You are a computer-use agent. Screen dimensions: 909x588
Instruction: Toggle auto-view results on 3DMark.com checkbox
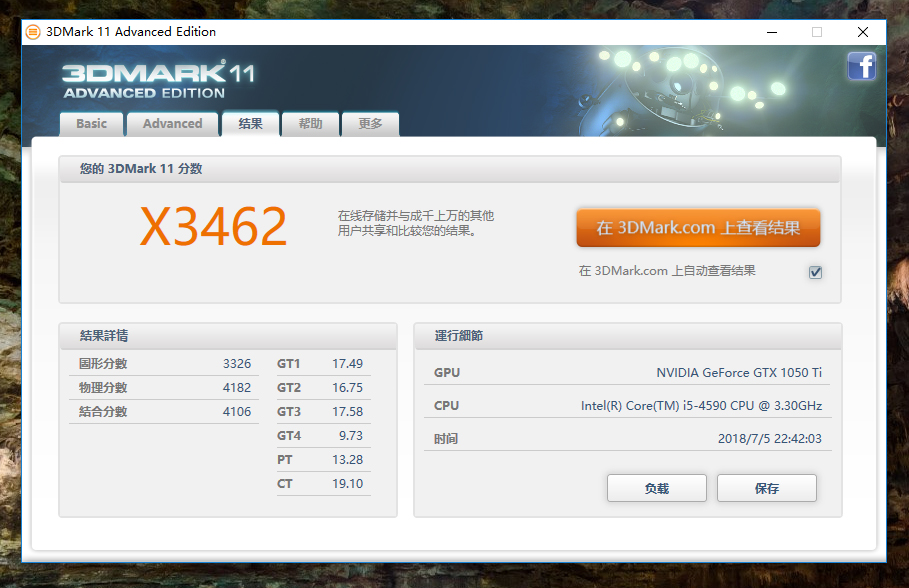pos(815,272)
